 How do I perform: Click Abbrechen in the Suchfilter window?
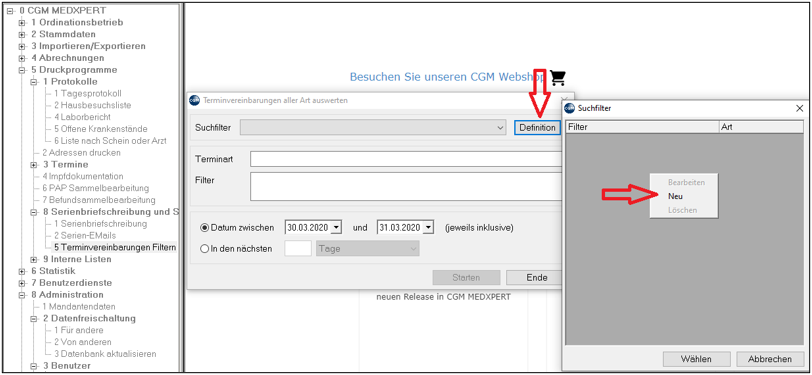770,359
